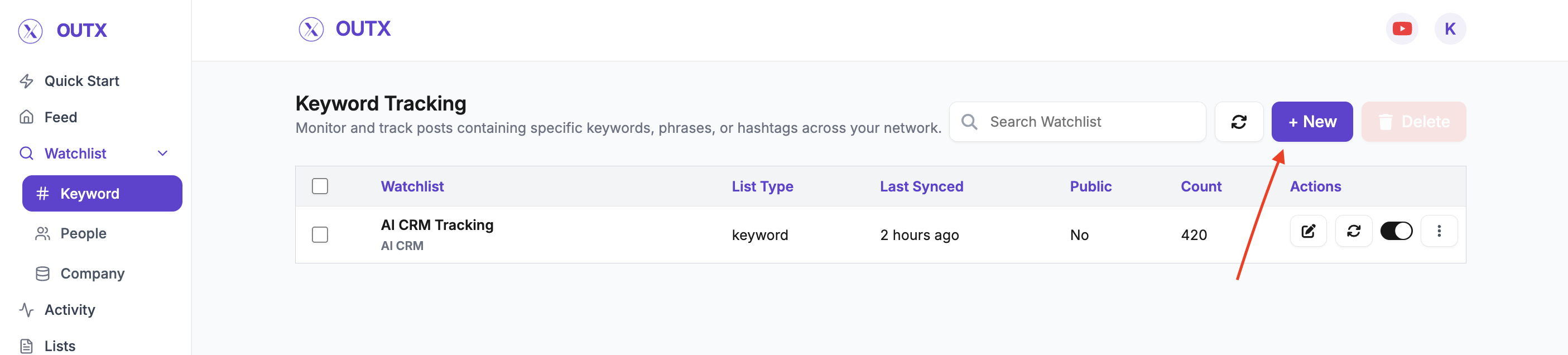Click the user avatar K icon
The width and height of the screenshot is (1568, 355).
coord(1449,28)
